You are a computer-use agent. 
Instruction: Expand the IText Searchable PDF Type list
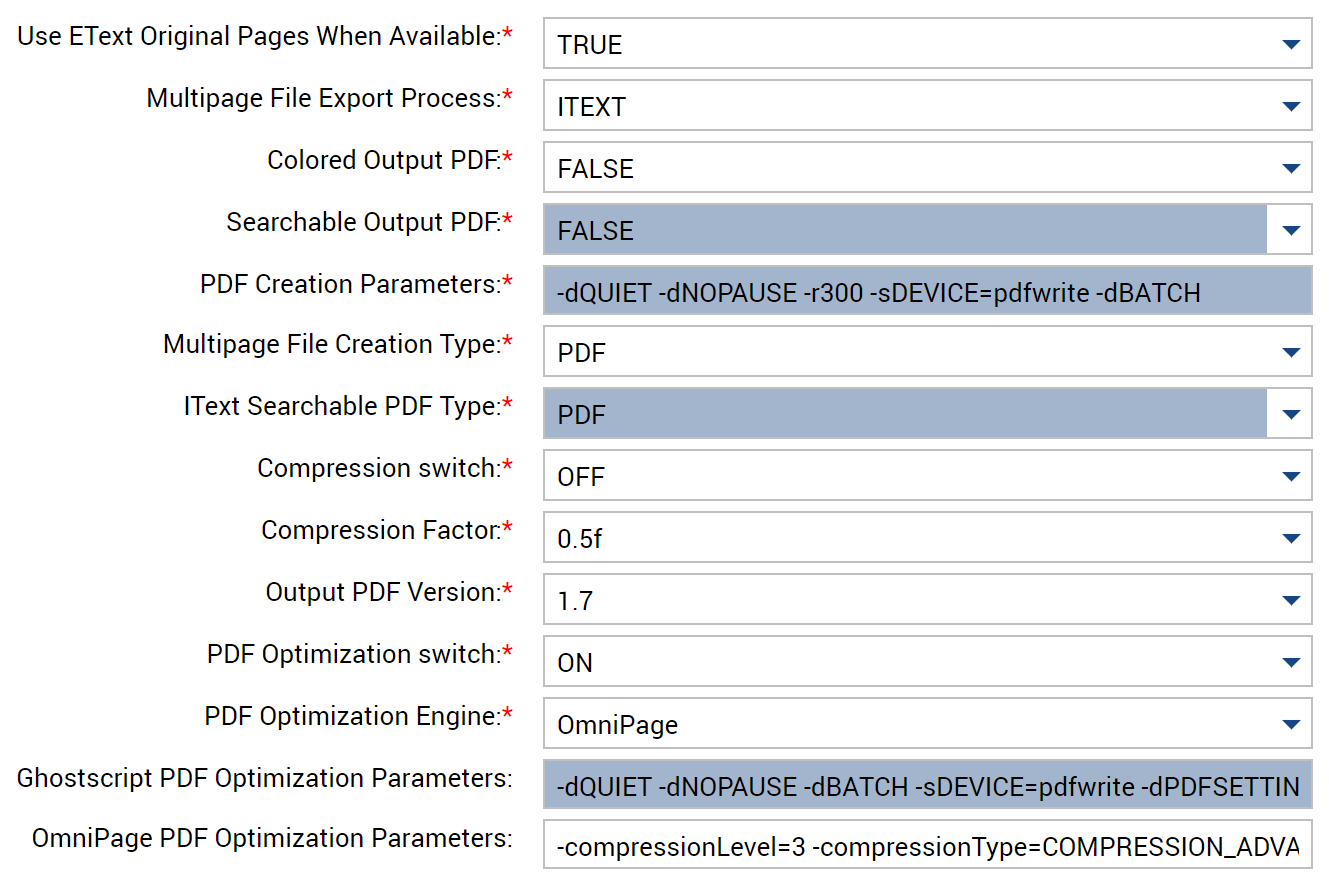tap(1291, 414)
